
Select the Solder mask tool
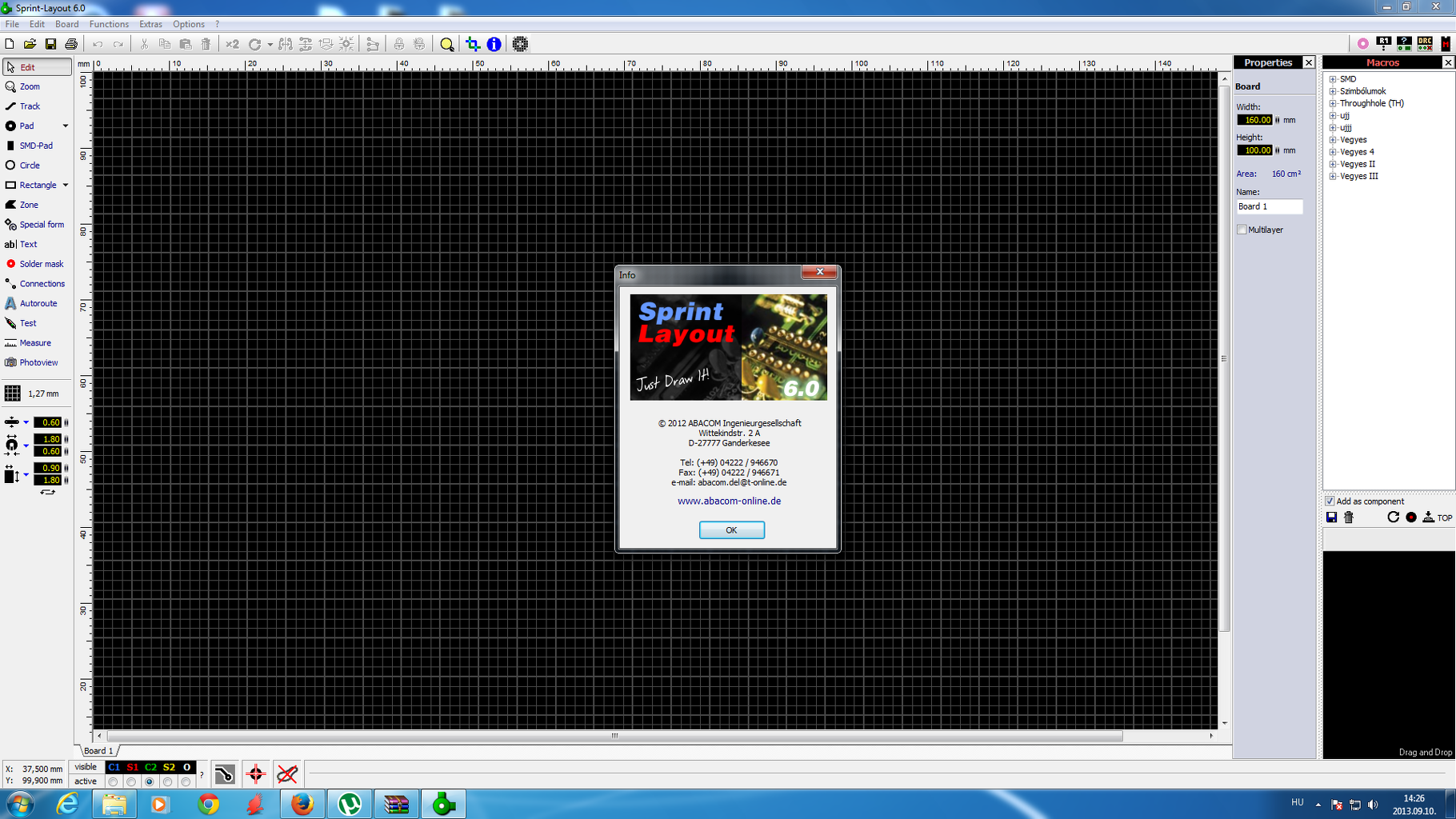pos(37,264)
